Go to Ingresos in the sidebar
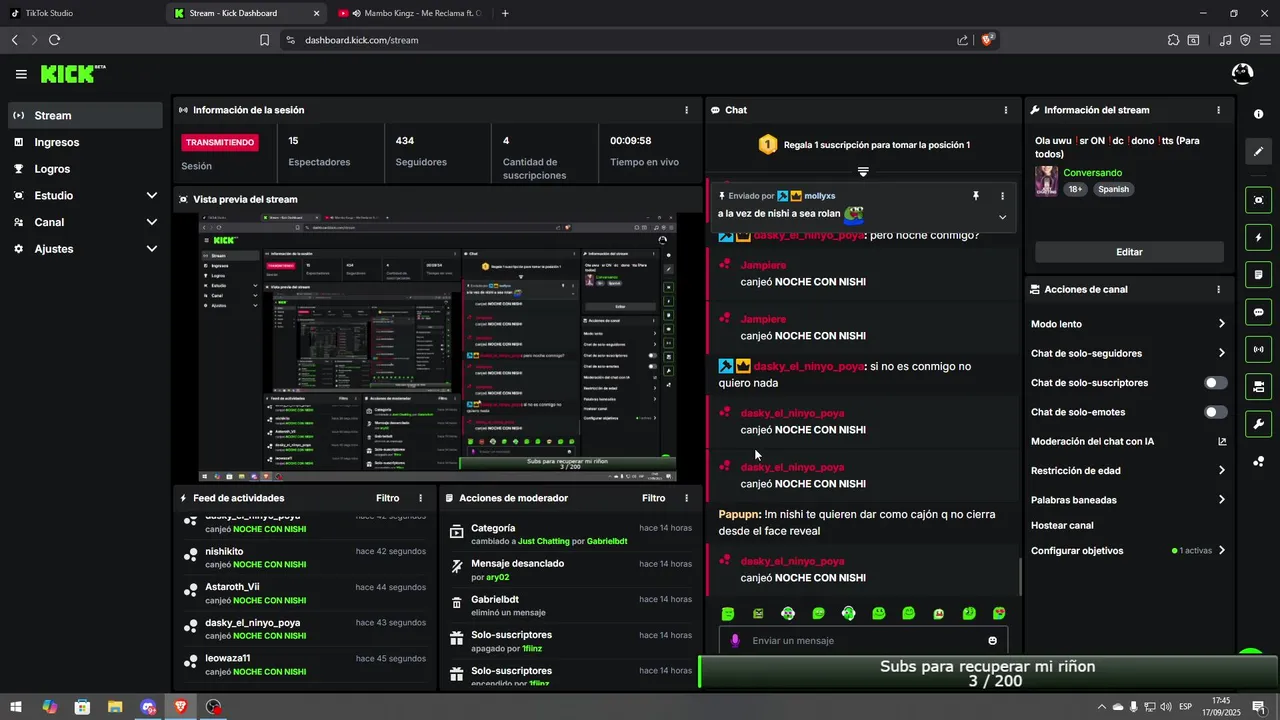Image resolution: width=1280 pixels, height=720 pixels. click(x=85, y=142)
